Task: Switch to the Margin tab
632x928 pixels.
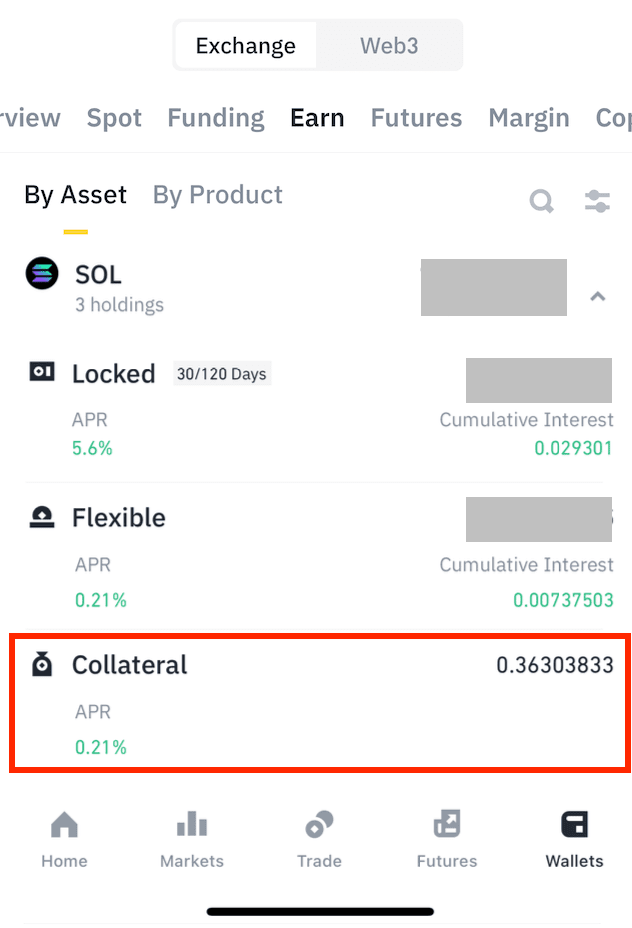Action: (529, 118)
